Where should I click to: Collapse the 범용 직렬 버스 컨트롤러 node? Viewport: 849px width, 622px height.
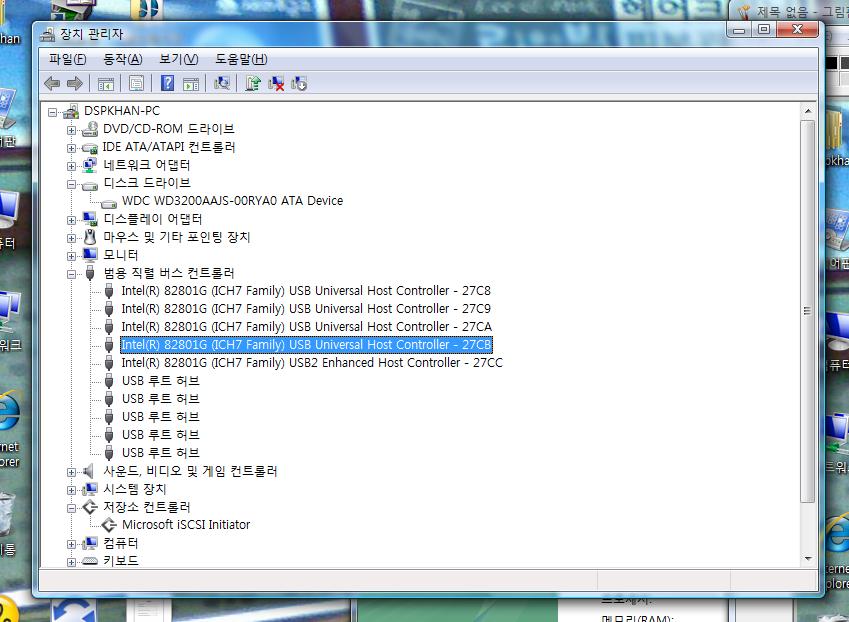[x=71, y=274]
